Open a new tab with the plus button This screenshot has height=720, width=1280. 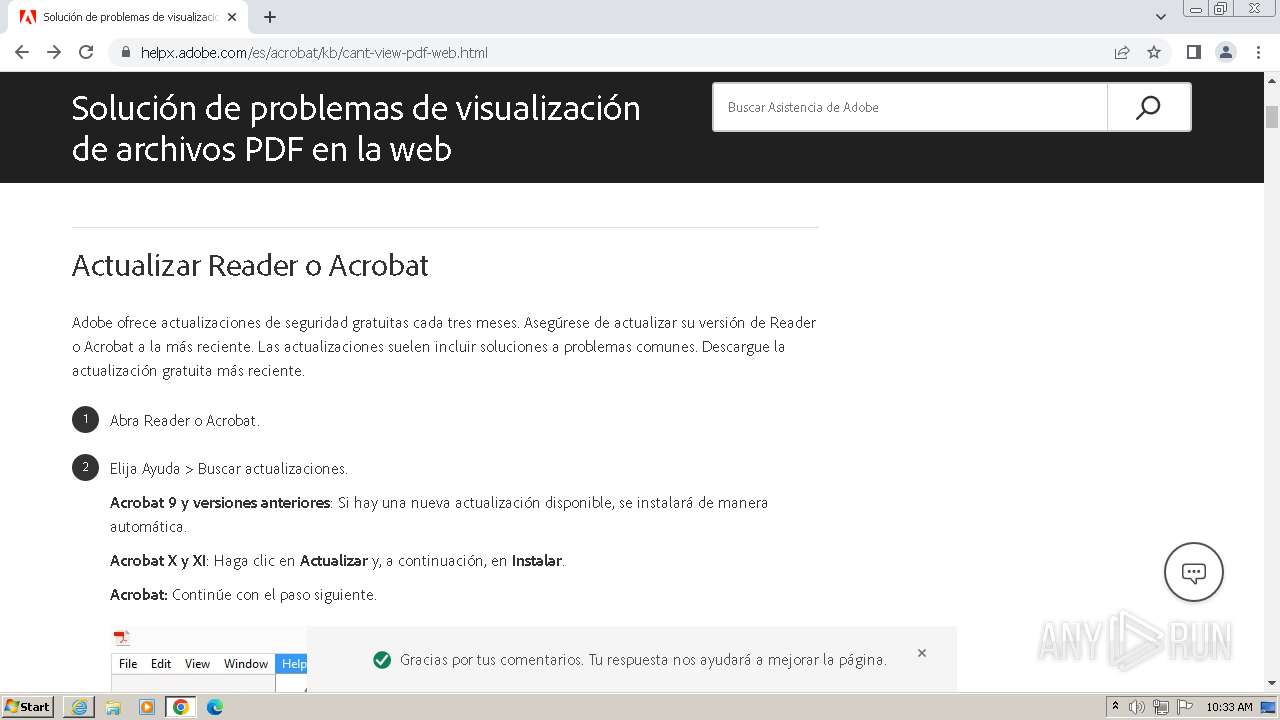tap(270, 17)
